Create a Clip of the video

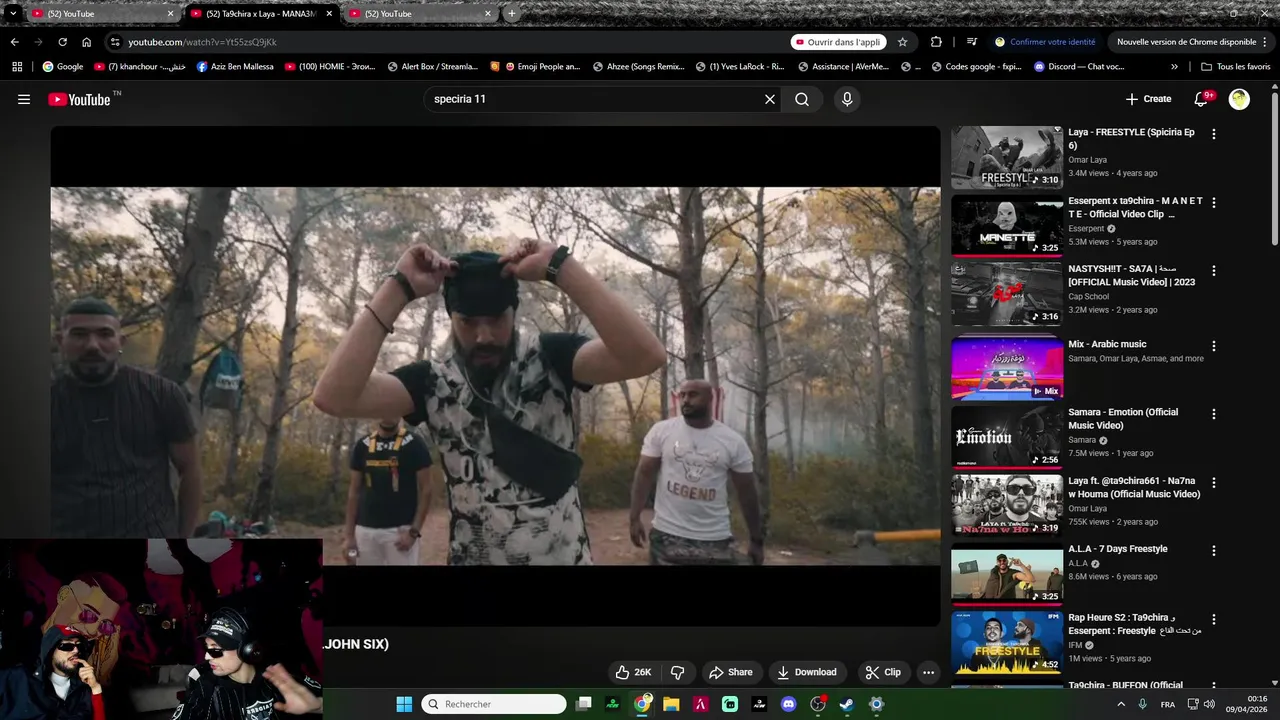pos(883,672)
